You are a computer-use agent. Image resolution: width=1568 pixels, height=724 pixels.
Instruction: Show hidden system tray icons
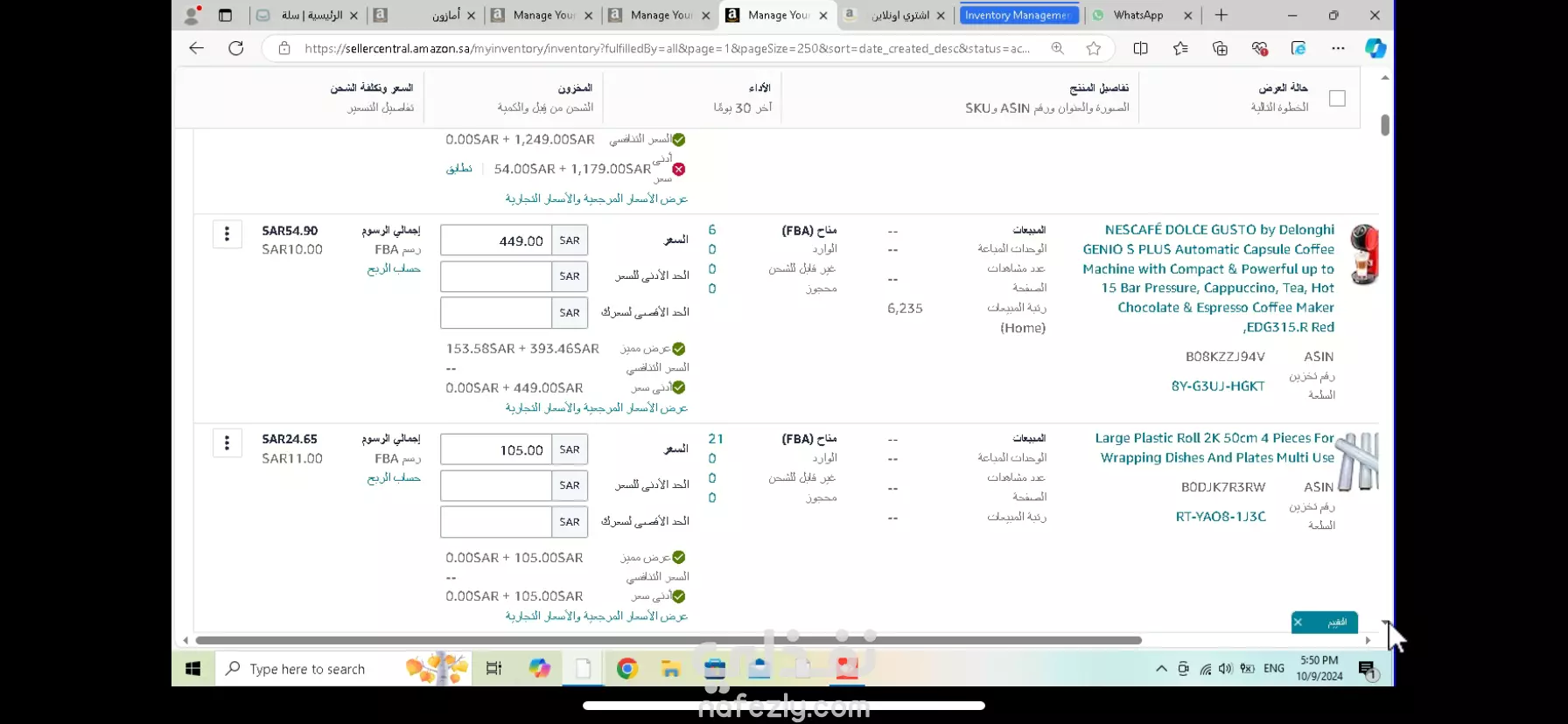click(x=1161, y=669)
